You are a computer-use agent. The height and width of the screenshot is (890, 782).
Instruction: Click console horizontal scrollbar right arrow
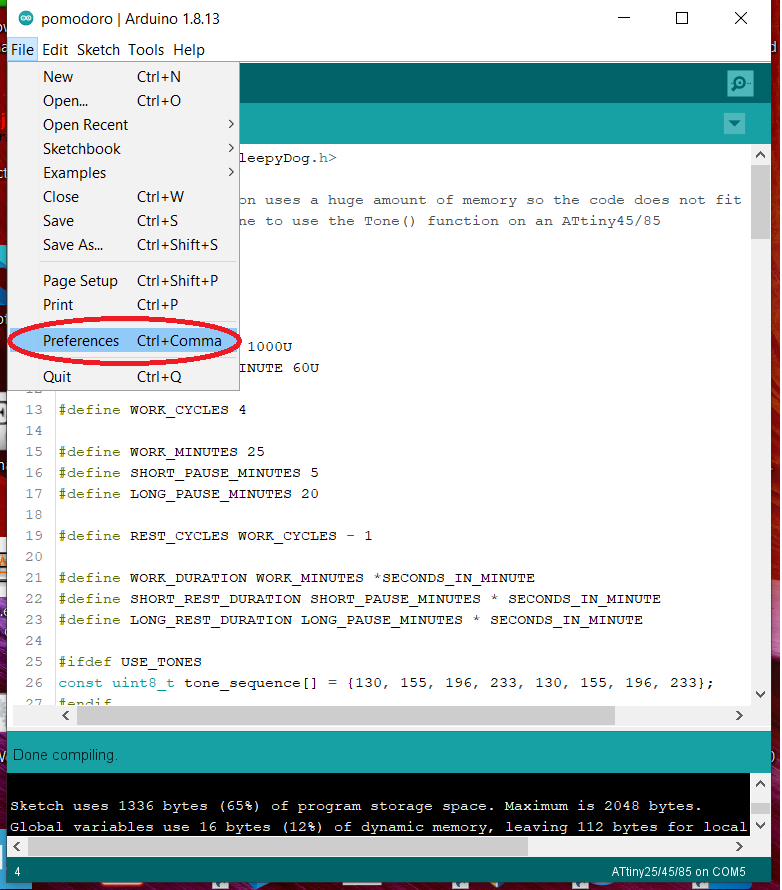click(x=738, y=846)
